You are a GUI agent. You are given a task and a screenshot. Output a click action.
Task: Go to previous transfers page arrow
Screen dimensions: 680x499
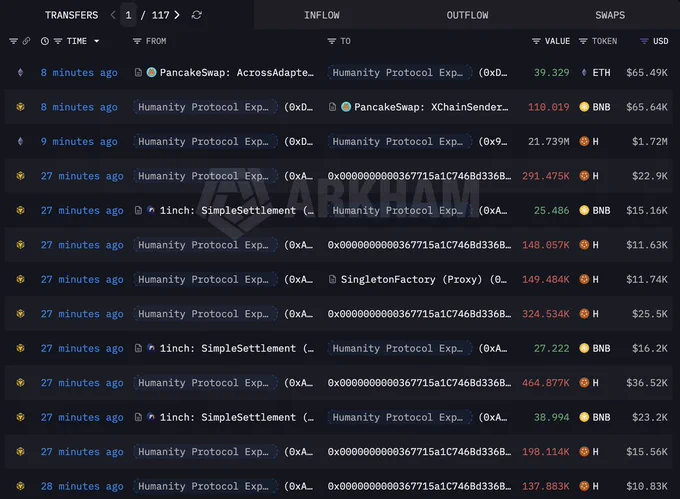coord(113,15)
